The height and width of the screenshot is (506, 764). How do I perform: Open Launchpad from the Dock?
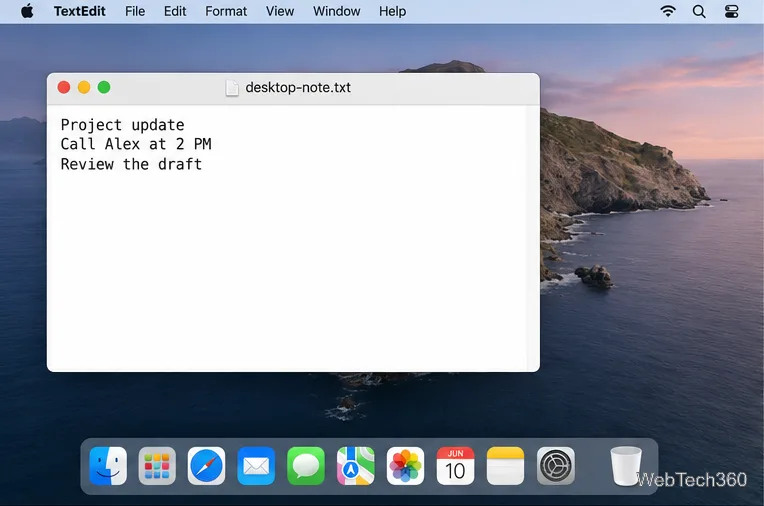click(157, 466)
